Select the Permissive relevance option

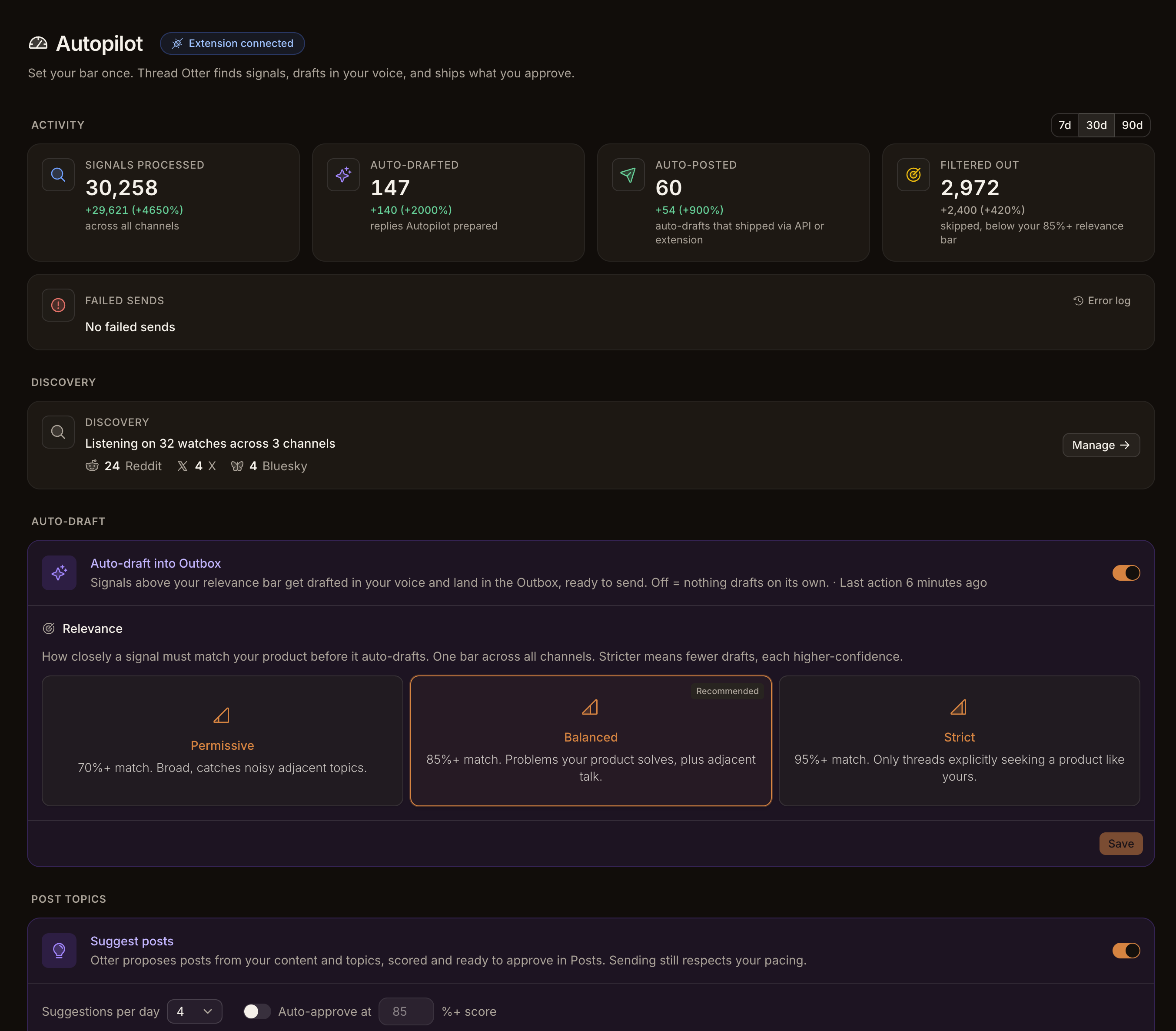pyautogui.click(x=222, y=741)
